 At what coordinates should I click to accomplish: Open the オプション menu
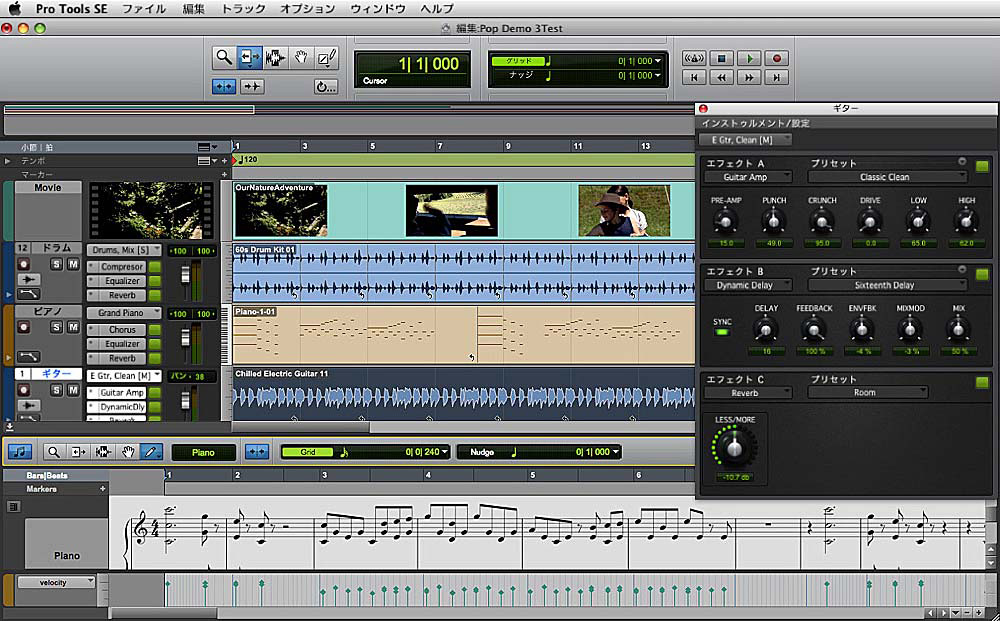coord(306,8)
